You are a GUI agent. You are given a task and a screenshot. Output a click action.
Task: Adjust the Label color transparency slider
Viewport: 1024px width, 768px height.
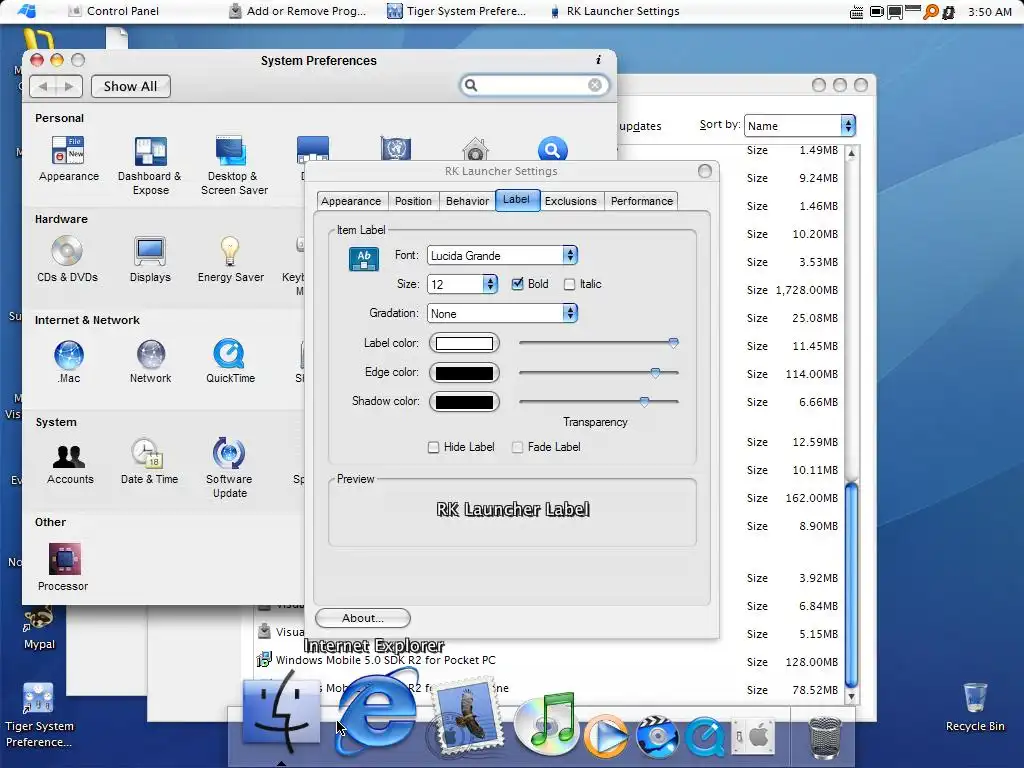[x=673, y=342]
